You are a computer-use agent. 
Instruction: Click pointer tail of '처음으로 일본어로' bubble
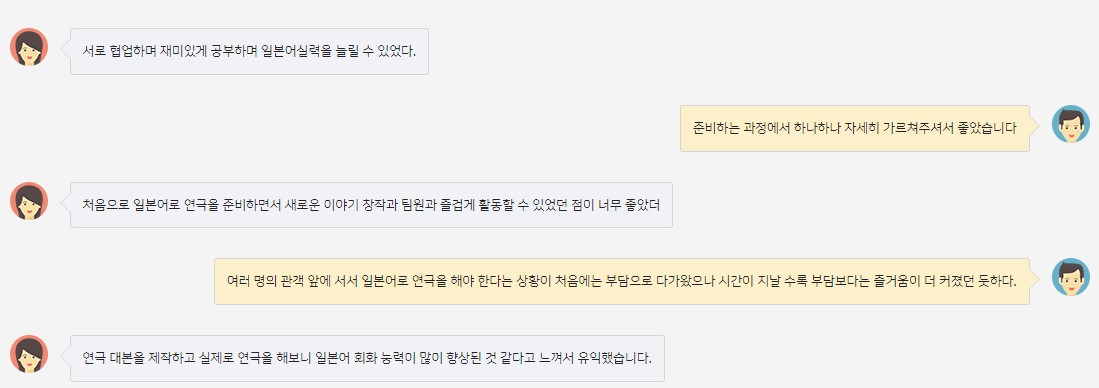pos(66,203)
